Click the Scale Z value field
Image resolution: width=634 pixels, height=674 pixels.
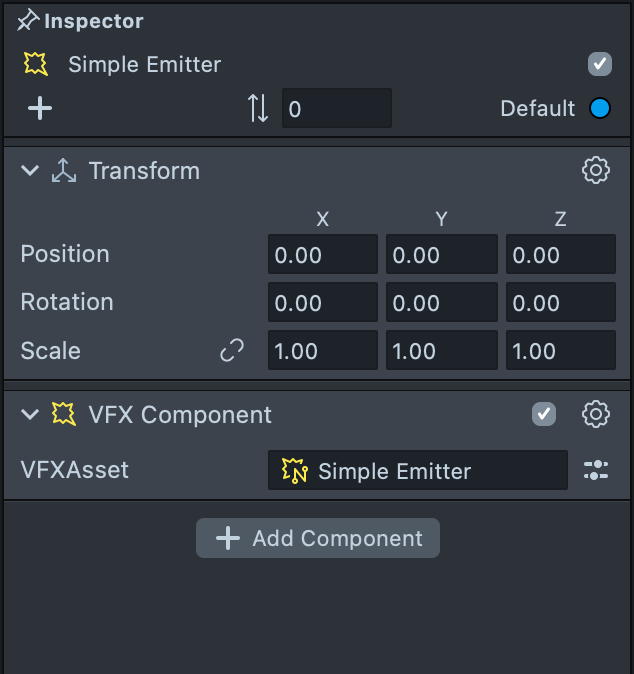coord(560,350)
